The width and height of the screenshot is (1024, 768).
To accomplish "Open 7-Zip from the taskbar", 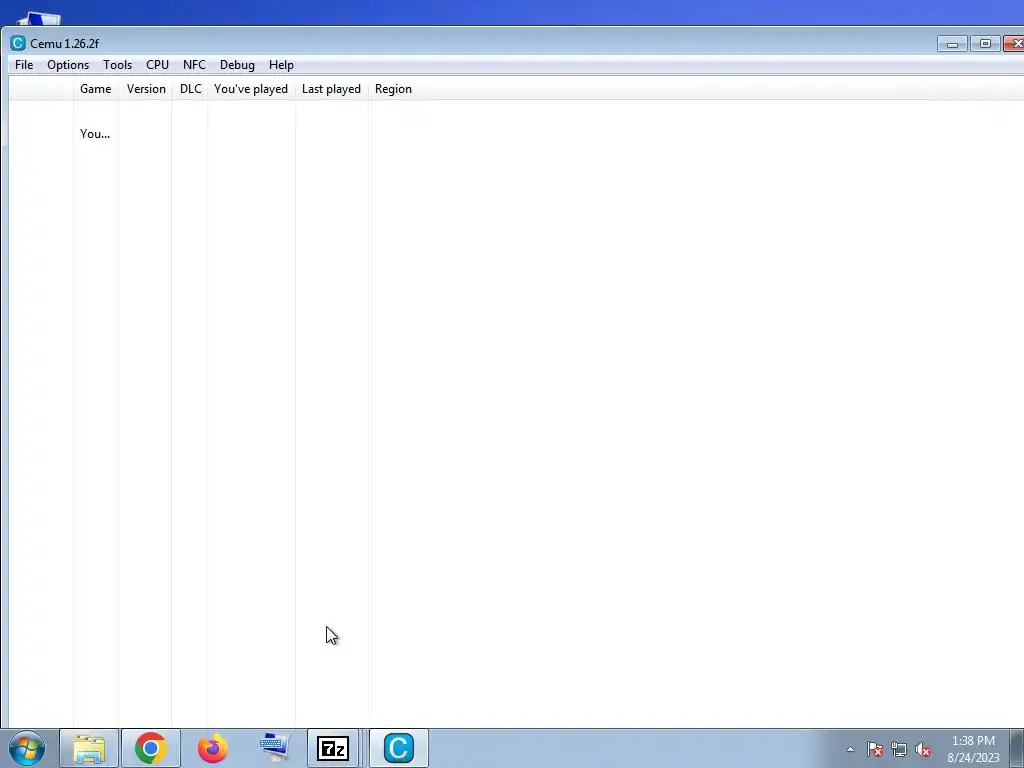I will click(x=333, y=748).
